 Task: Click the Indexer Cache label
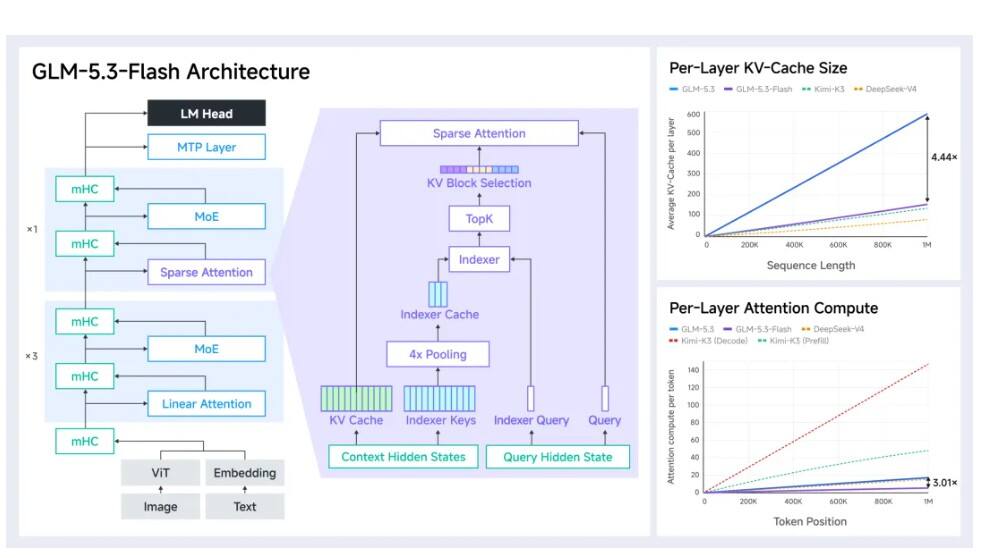click(440, 315)
